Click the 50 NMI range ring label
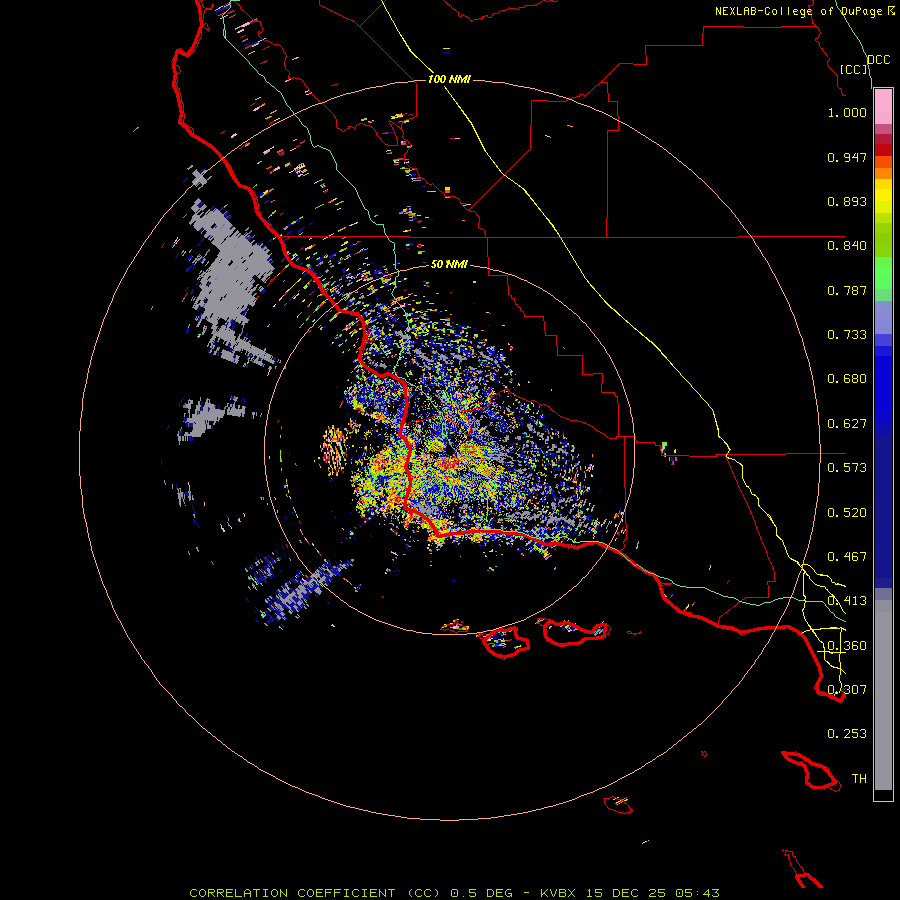Image resolution: width=900 pixels, height=900 pixels. pos(449,264)
